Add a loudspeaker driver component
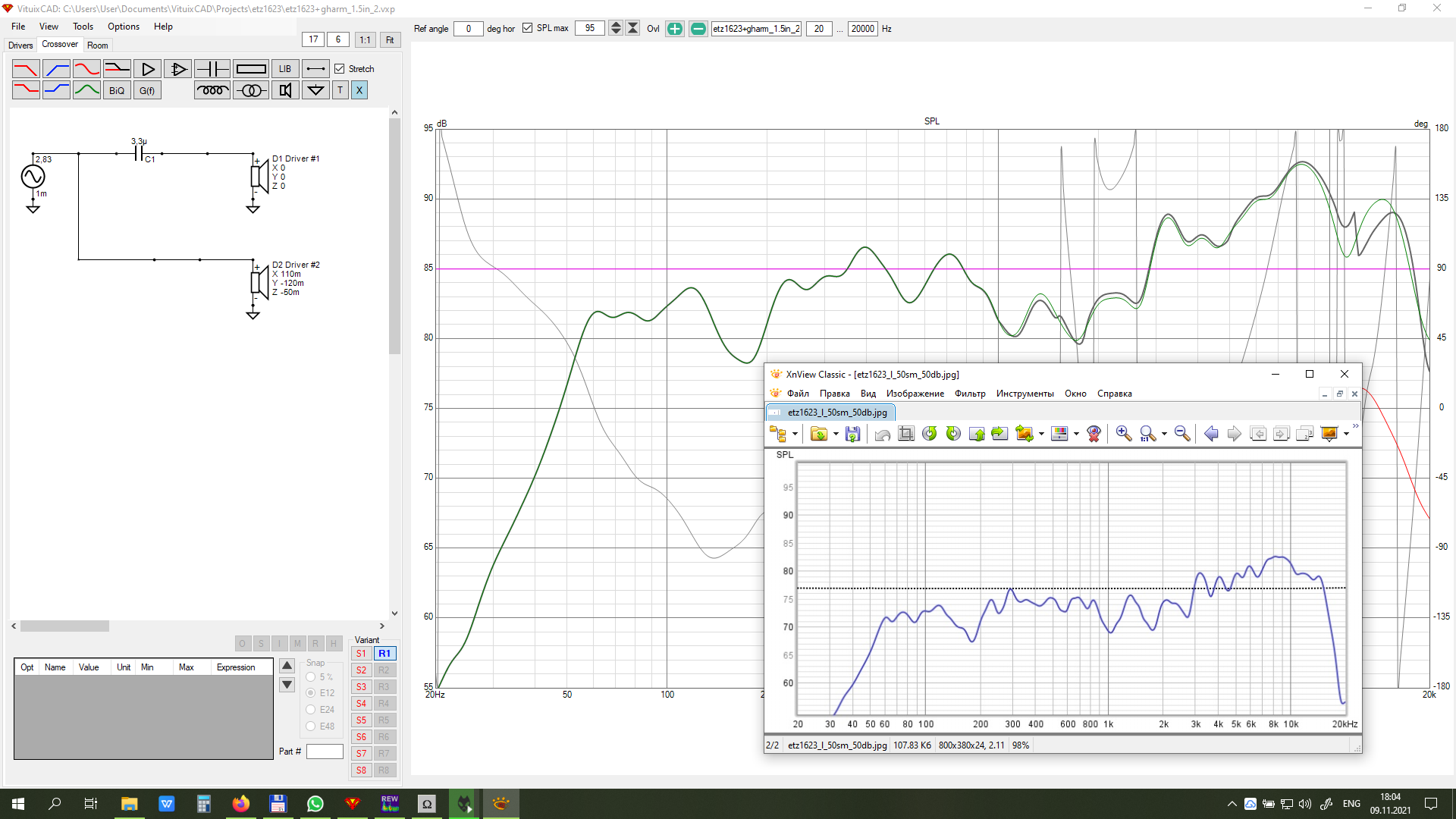This screenshot has width=1456, height=819. pyautogui.click(x=285, y=90)
